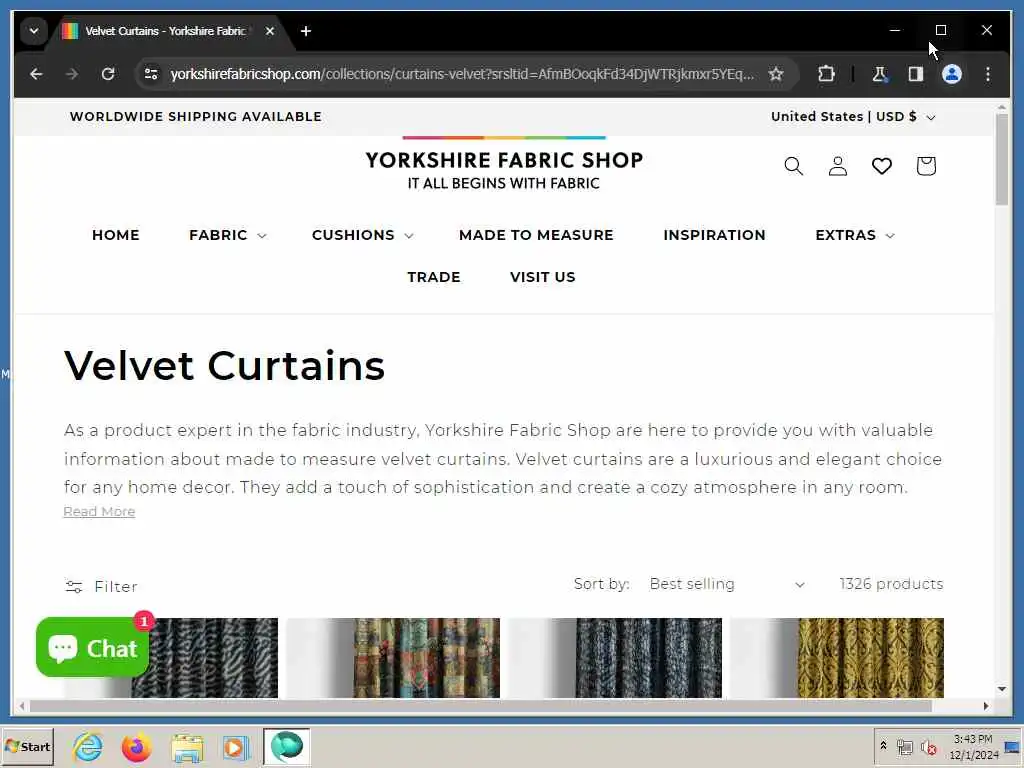Open the MADE TO MEASURE page
Viewport: 1024px width, 768px height.
coord(536,235)
